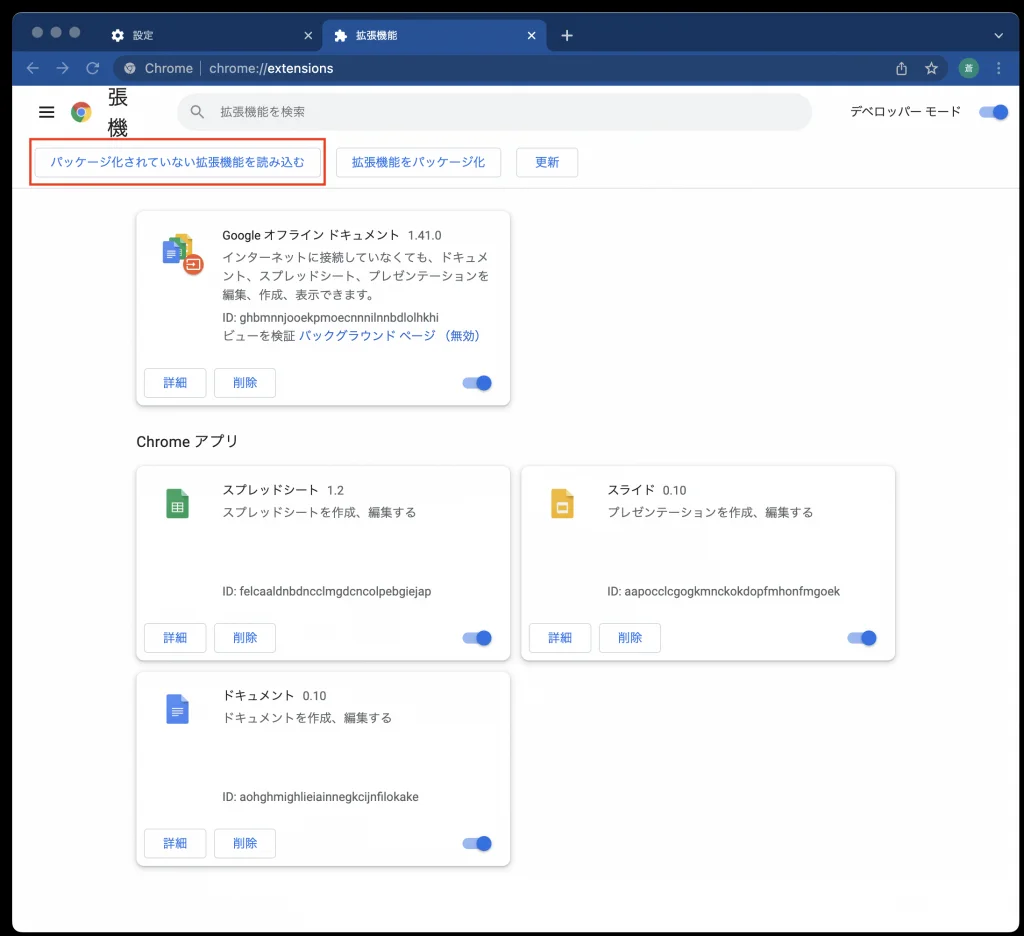Switch to the 設定 tab
This screenshot has height=936, width=1024.
(200, 35)
